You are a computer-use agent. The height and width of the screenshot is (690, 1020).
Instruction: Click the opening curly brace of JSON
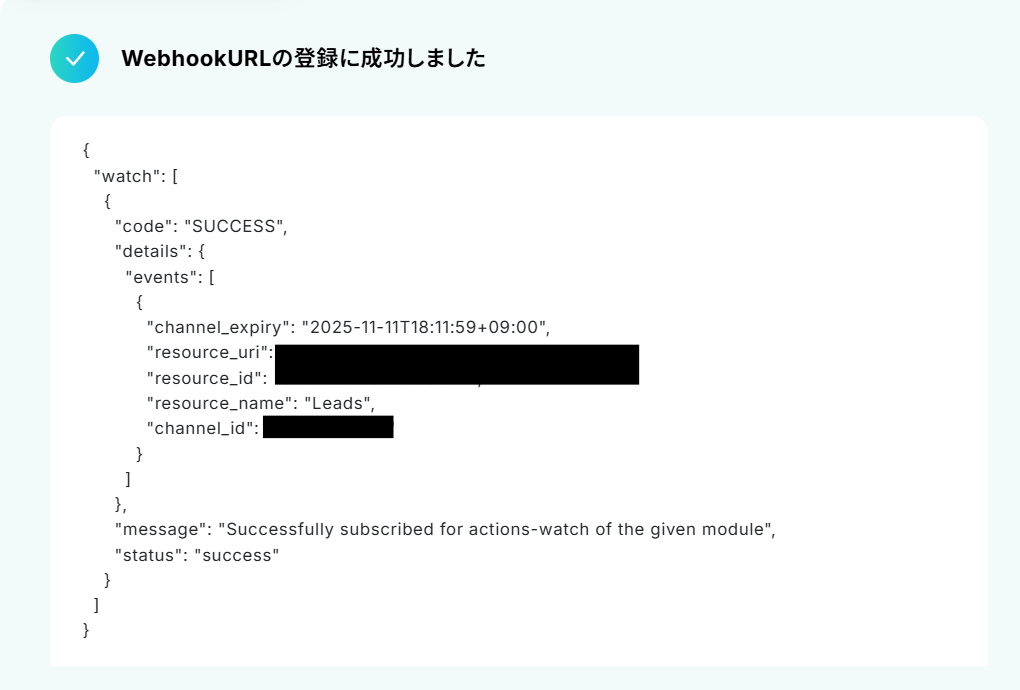pos(86,150)
